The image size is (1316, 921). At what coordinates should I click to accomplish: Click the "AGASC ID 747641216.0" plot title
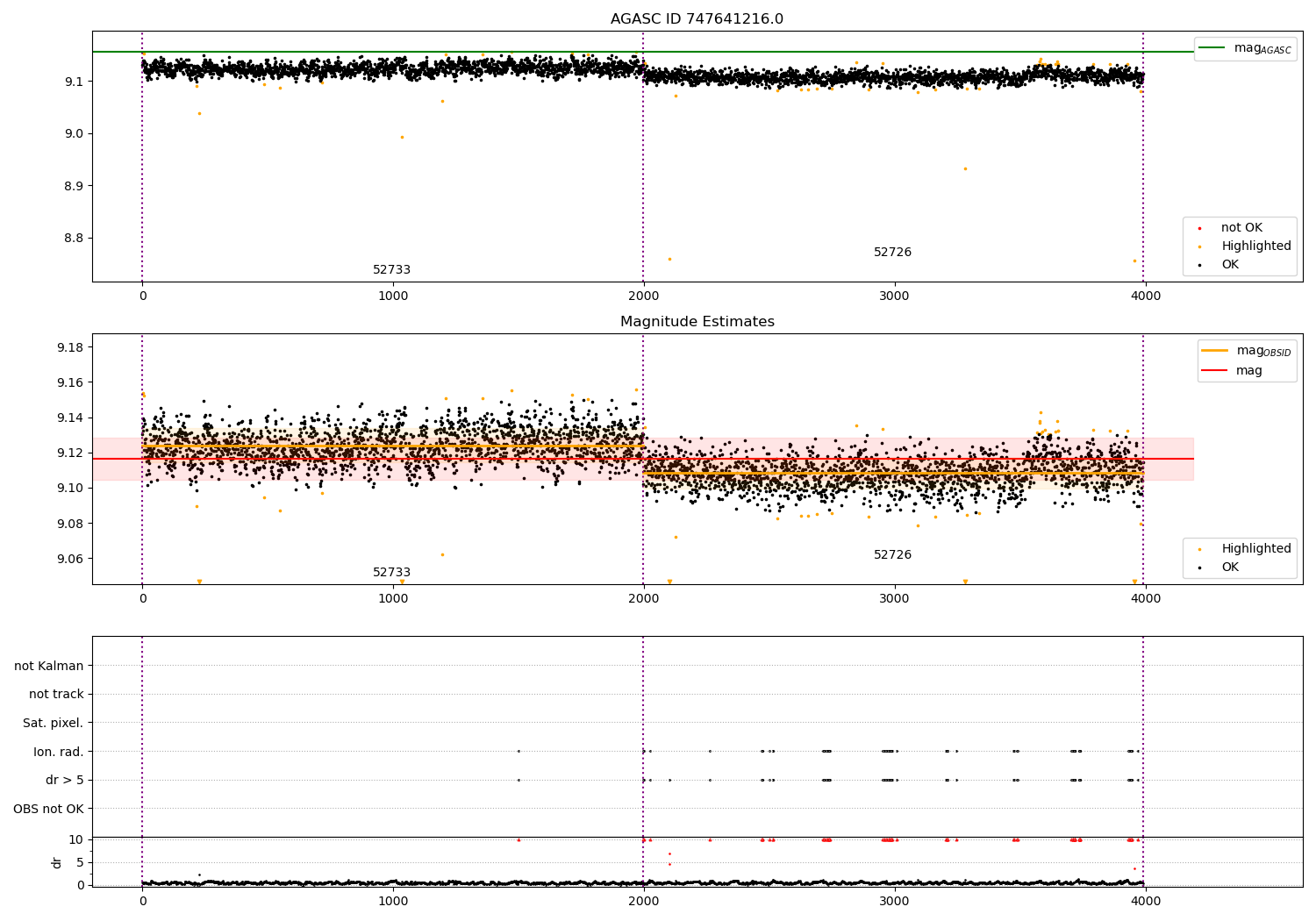pos(697,19)
